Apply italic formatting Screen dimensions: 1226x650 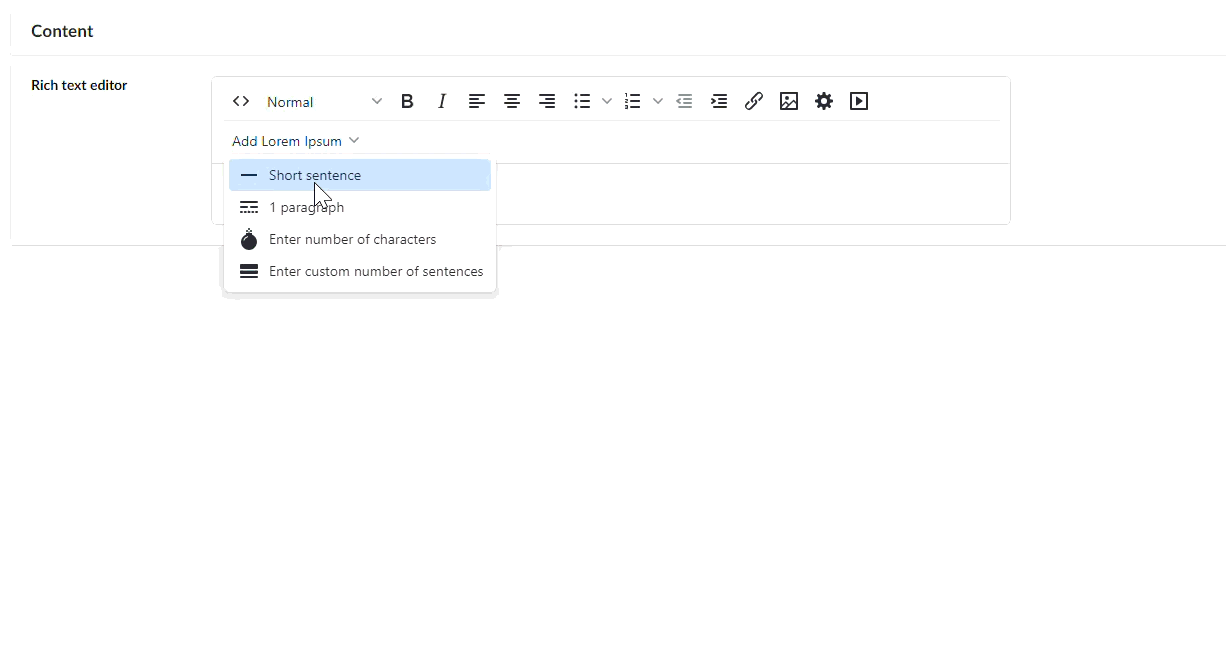[442, 101]
